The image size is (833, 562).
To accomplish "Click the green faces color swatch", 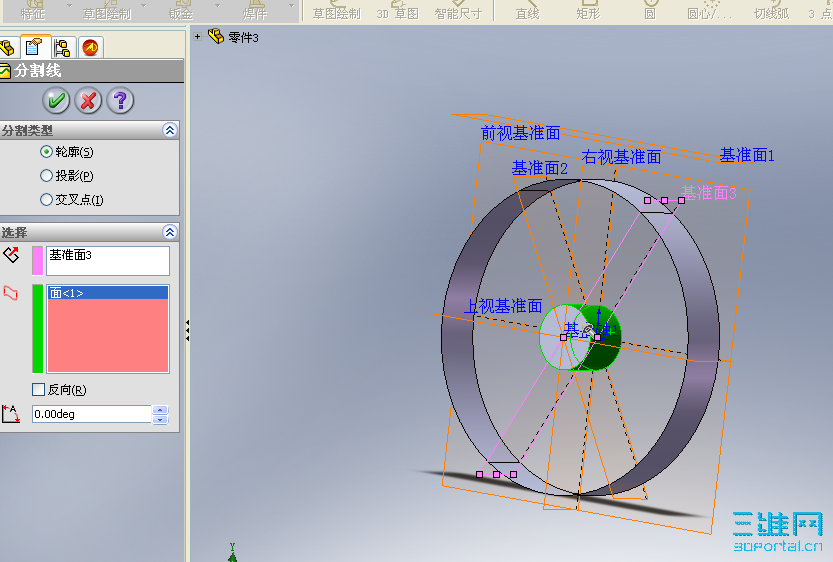I will [37, 329].
